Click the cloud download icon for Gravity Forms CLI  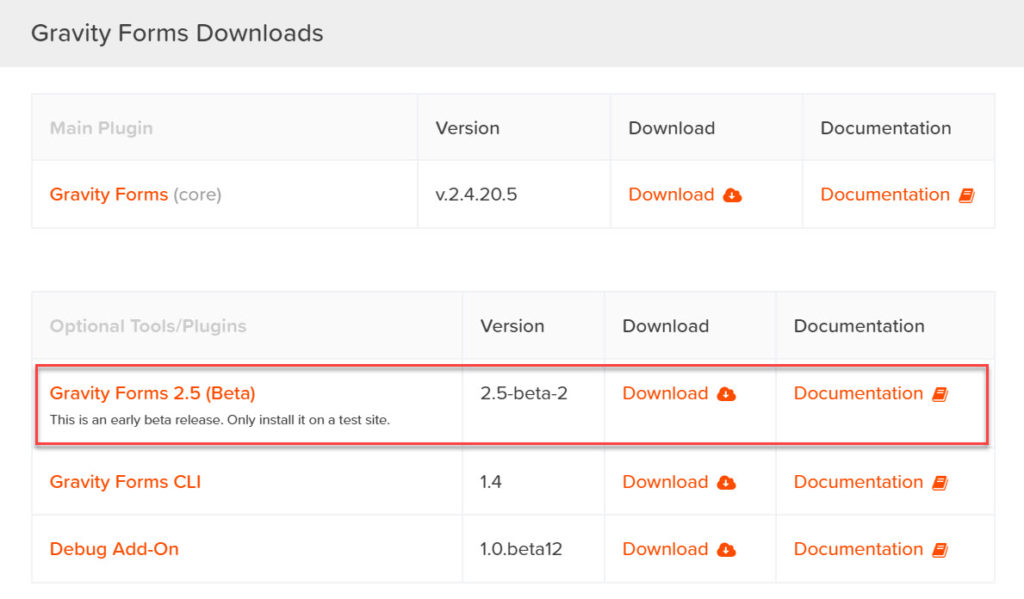725,481
